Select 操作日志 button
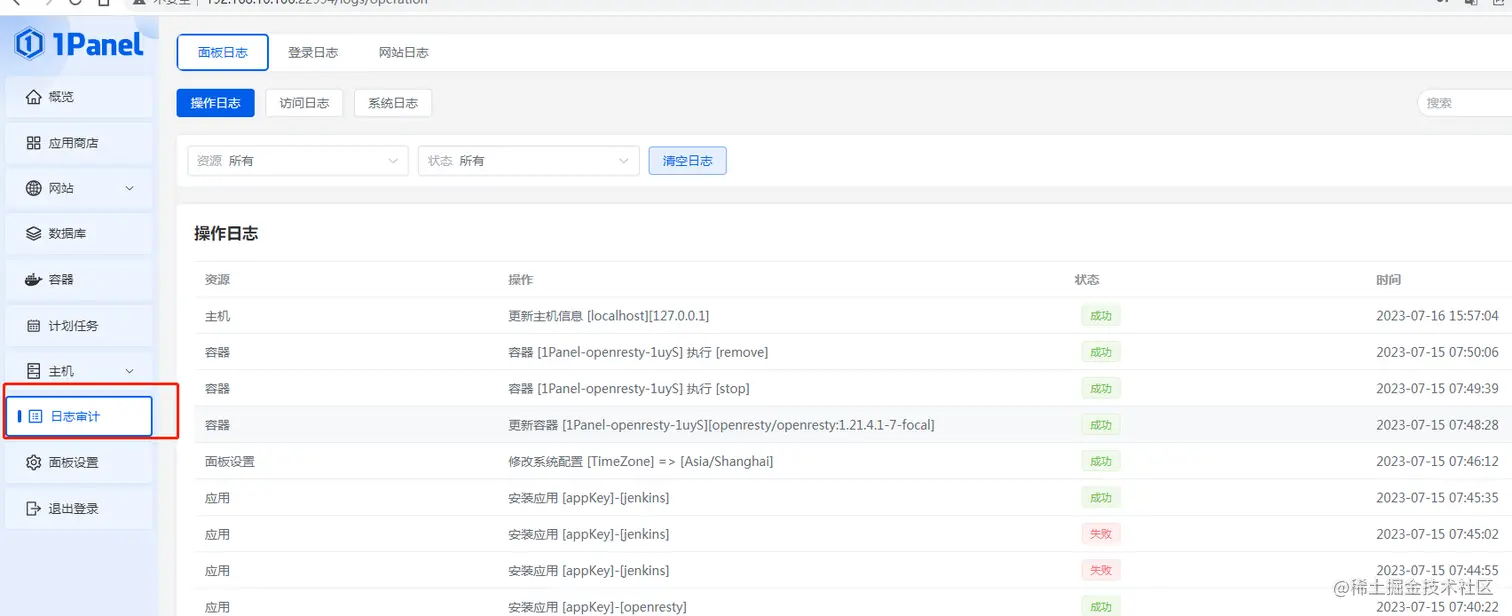The width and height of the screenshot is (1512, 616). tap(216, 103)
